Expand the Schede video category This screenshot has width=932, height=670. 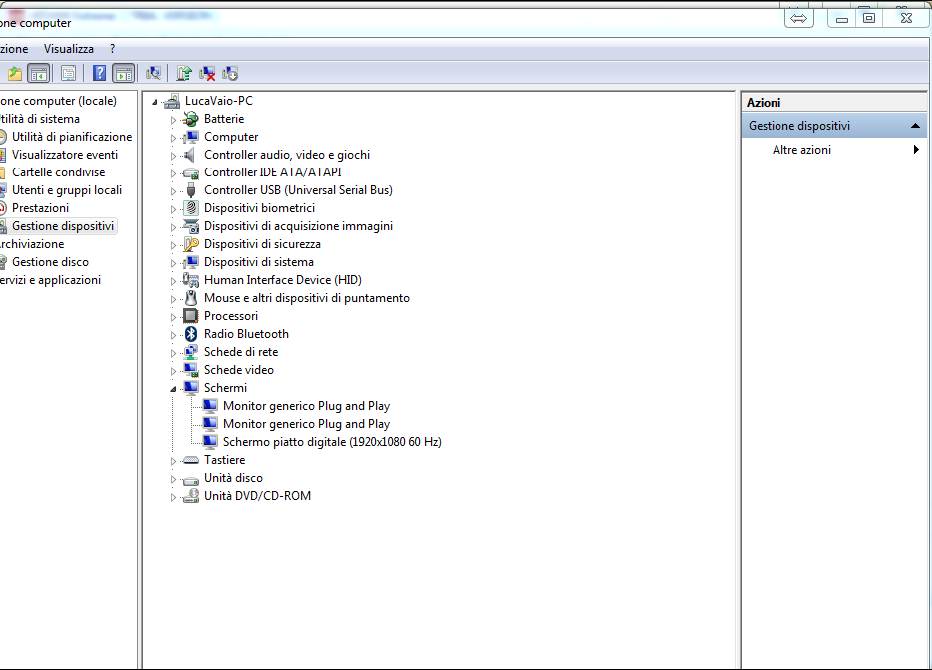[173, 370]
